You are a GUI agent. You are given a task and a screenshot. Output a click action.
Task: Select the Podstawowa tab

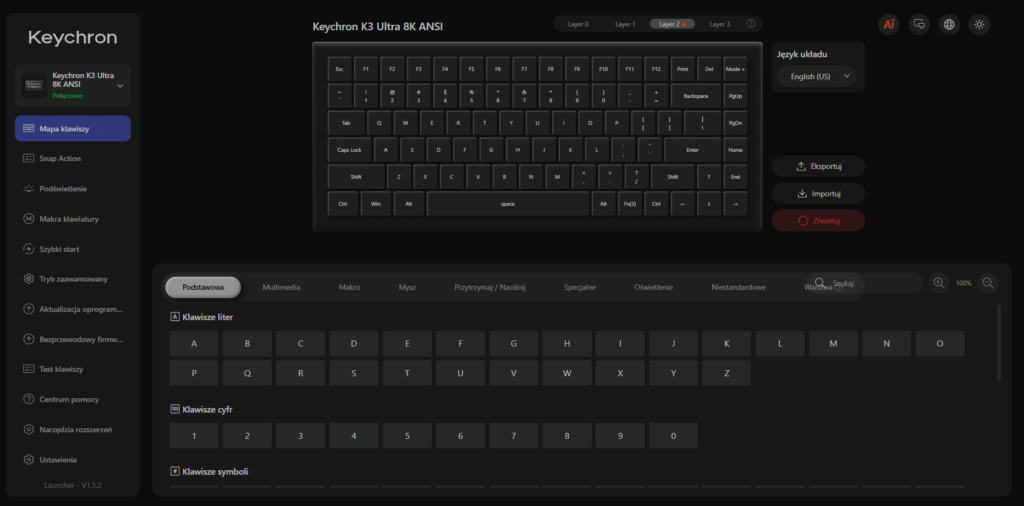(203, 287)
